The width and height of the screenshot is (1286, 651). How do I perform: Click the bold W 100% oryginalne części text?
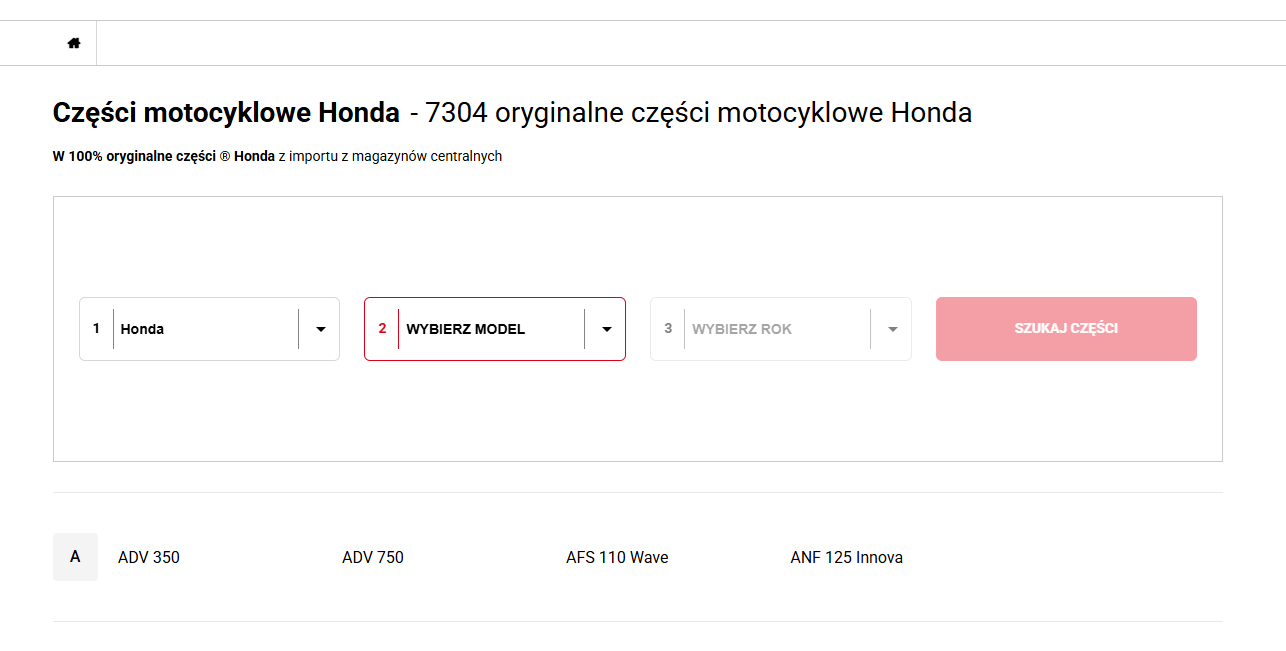(163, 156)
